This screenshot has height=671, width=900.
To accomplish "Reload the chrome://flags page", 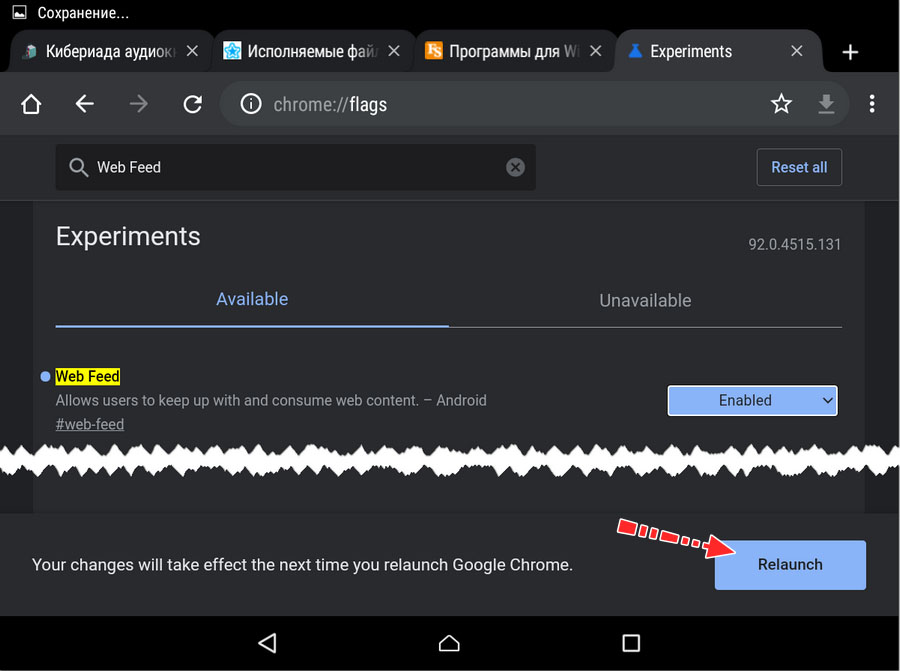I will tap(192, 104).
